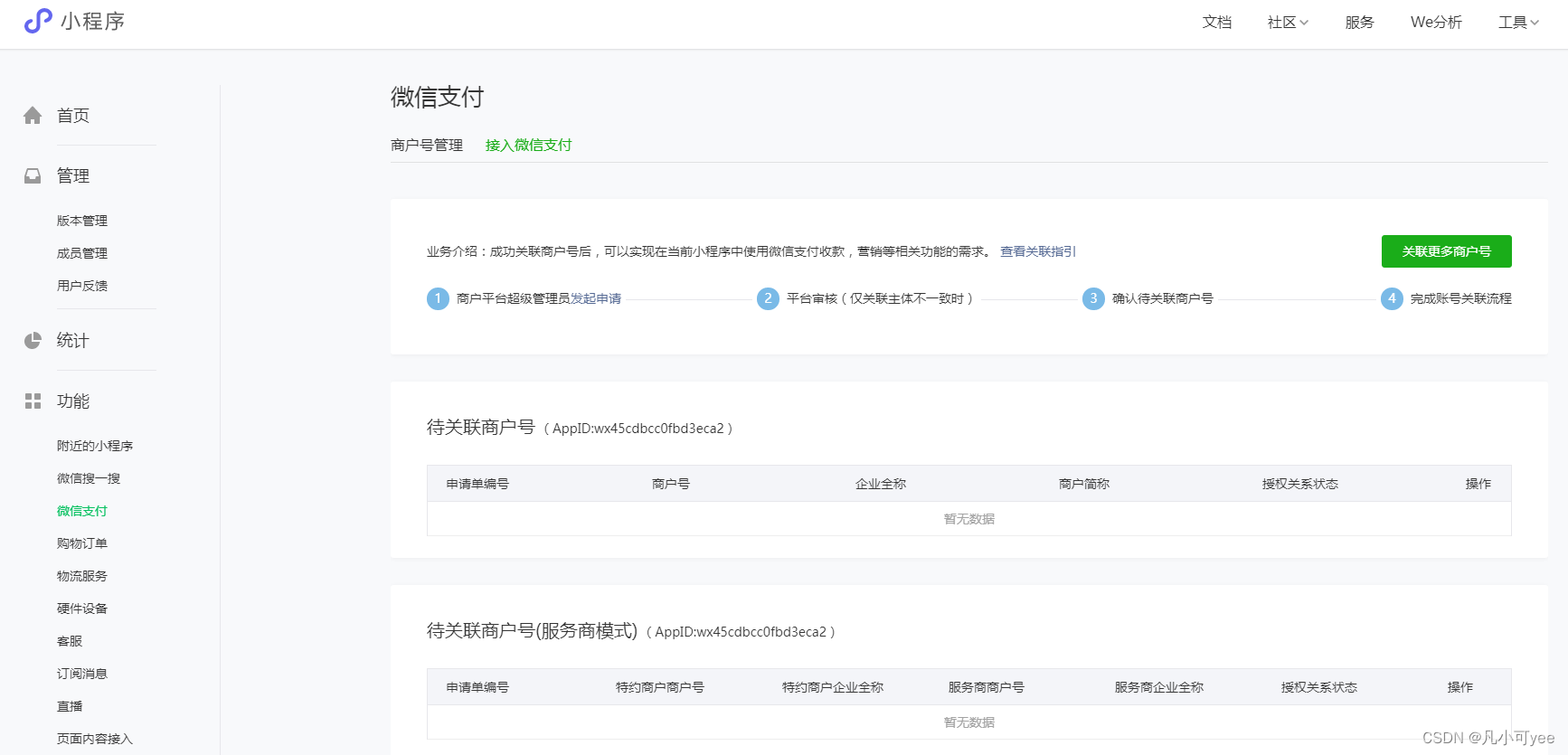Click the pie chart icon beside 统计

pos(33,340)
